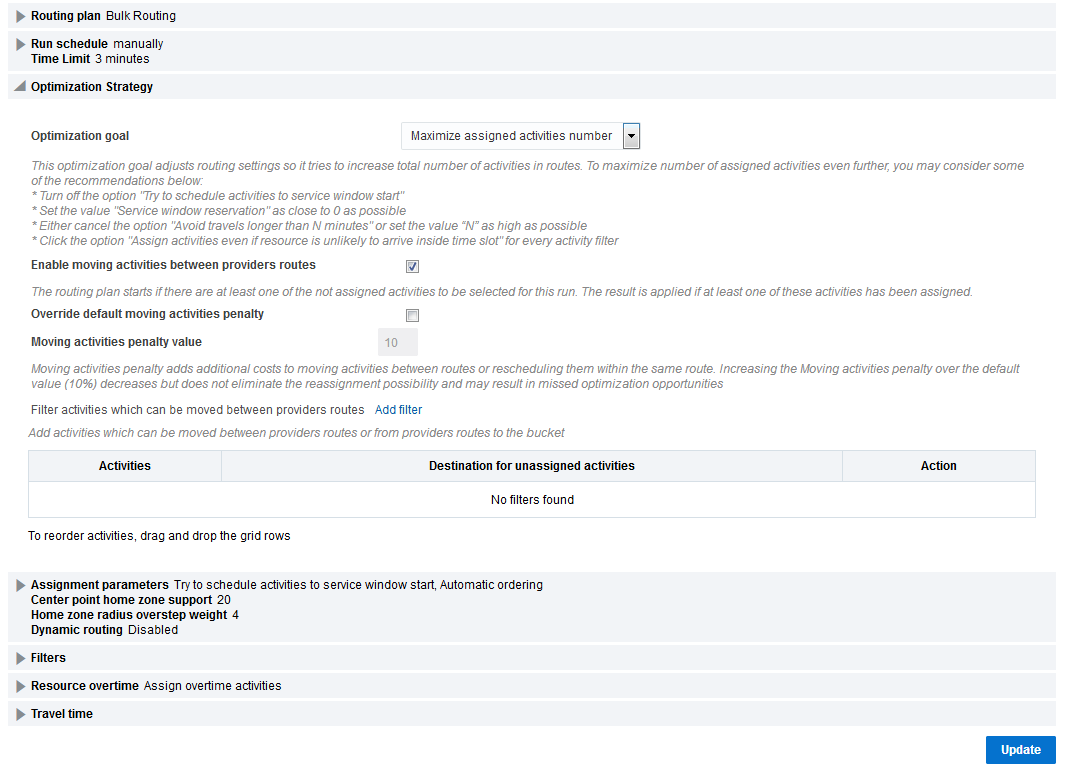Click the No filters found table row
Viewport: 1066px width, 774px height.
click(x=532, y=500)
